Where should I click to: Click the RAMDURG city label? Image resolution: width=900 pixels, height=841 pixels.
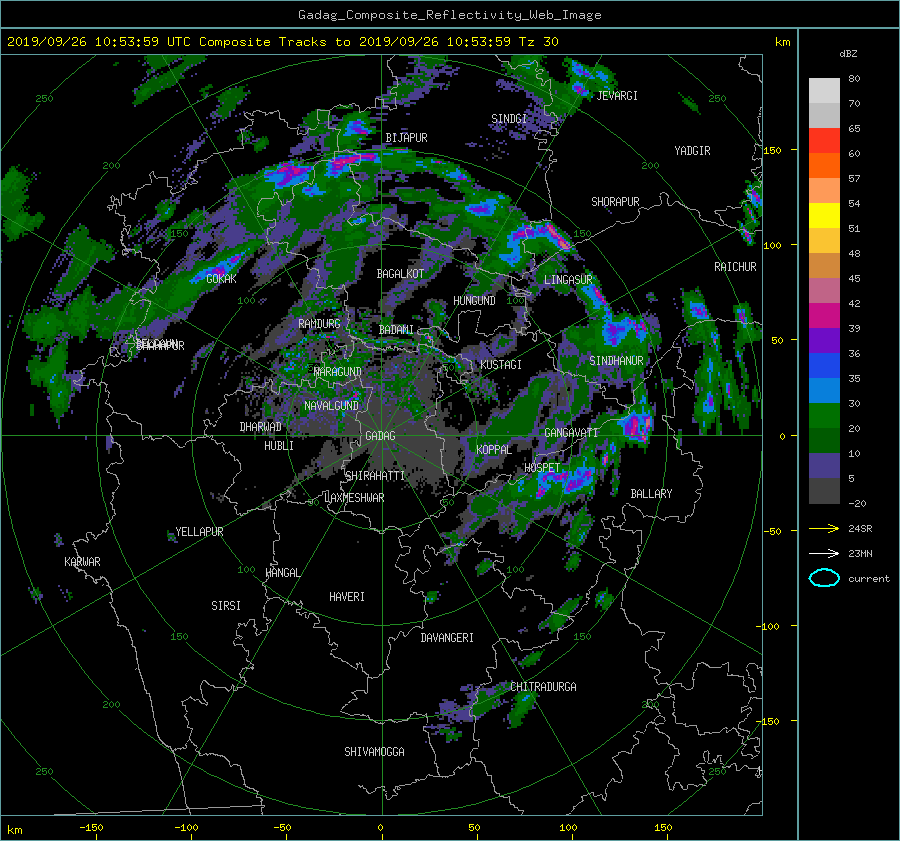pyautogui.click(x=319, y=324)
